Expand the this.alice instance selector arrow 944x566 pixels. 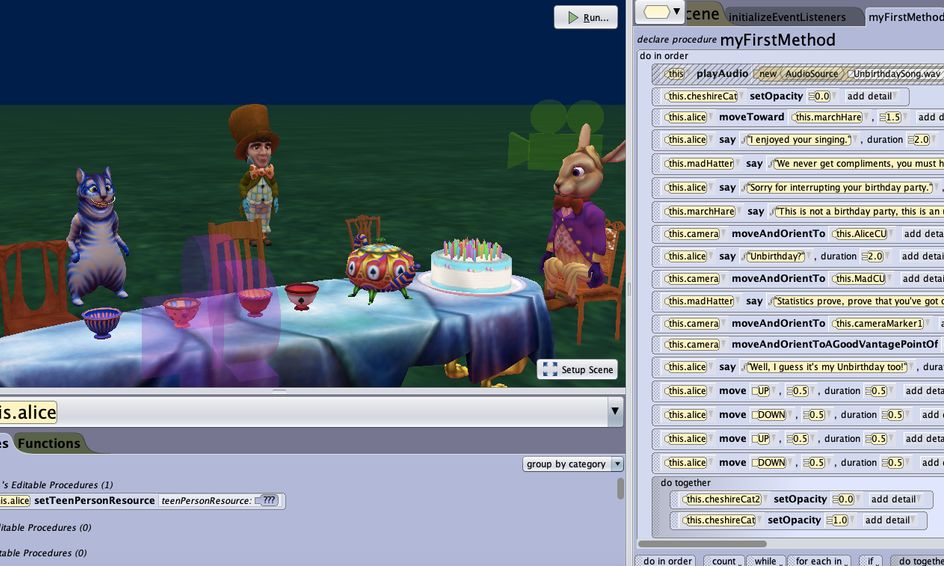(615, 411)
